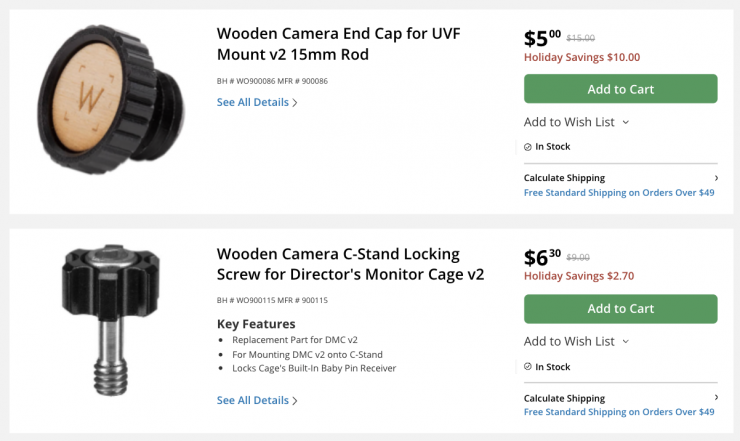See All Details for the Locking Screw
Screen dimensions: 740x441
pyautogui.click(x=257, y=400)
